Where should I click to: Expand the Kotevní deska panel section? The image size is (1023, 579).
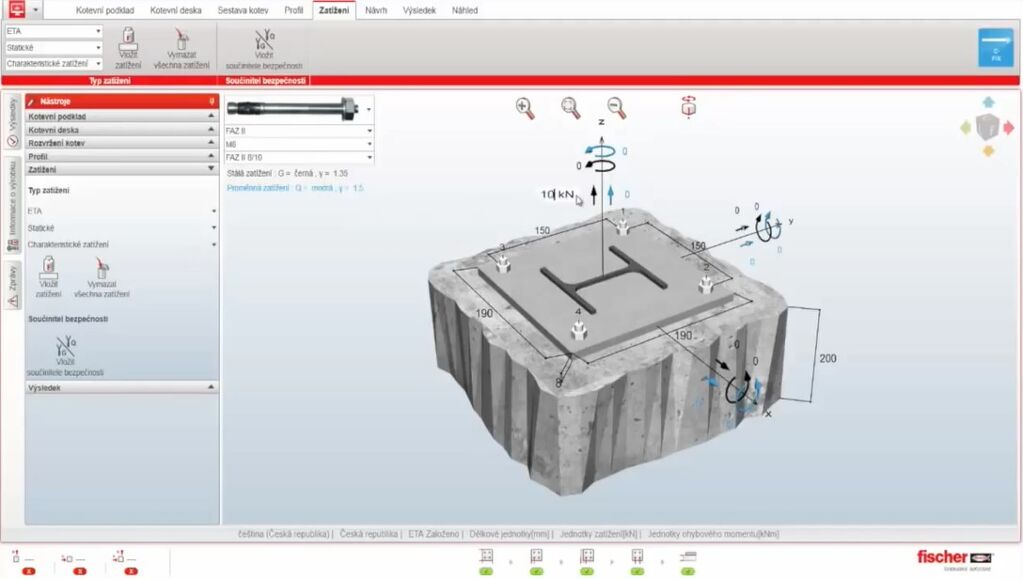[121, 130]
